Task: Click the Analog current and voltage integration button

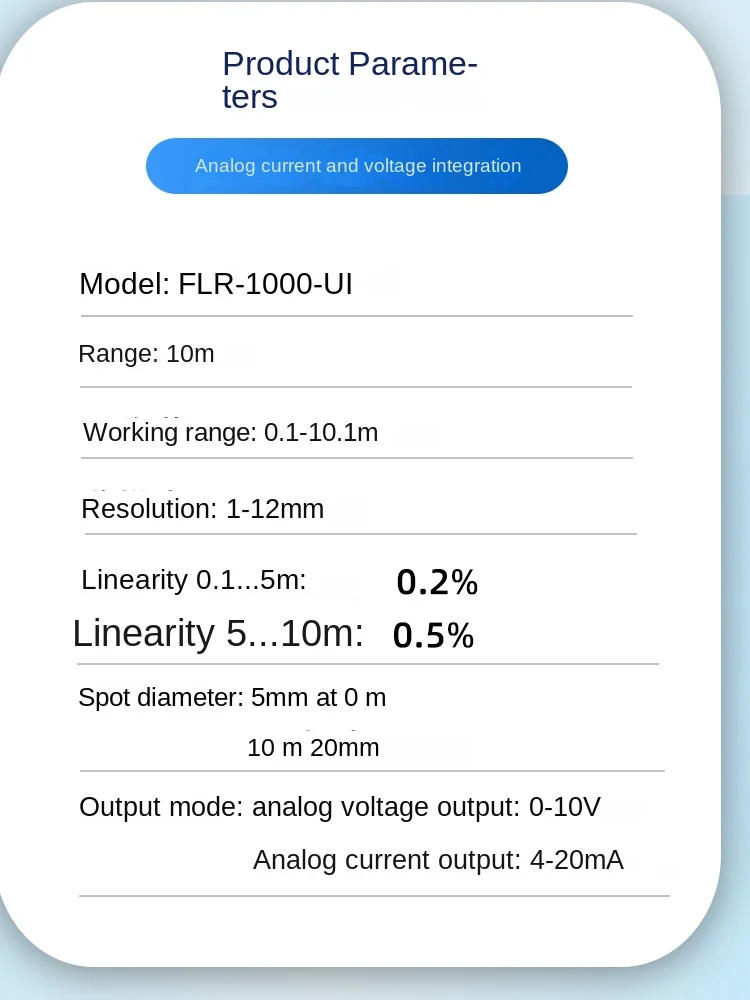Action: 357,166
